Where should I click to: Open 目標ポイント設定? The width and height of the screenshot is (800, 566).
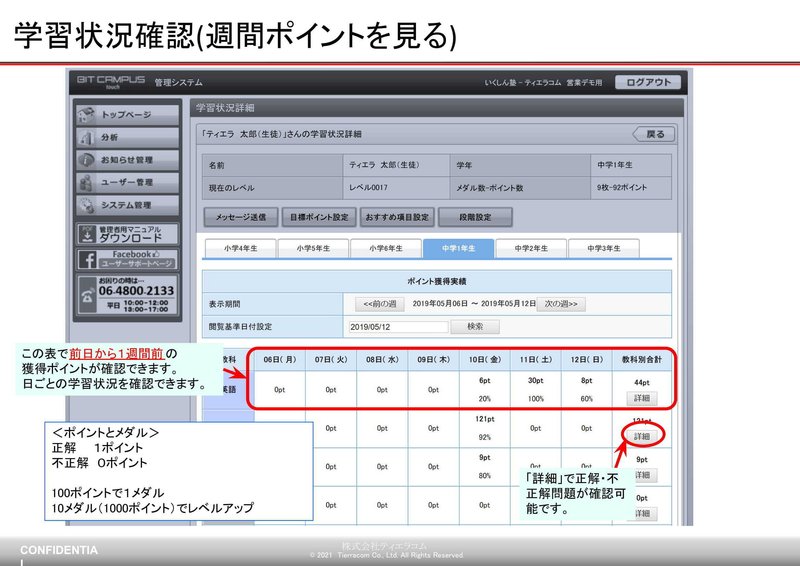coord(319,217)
